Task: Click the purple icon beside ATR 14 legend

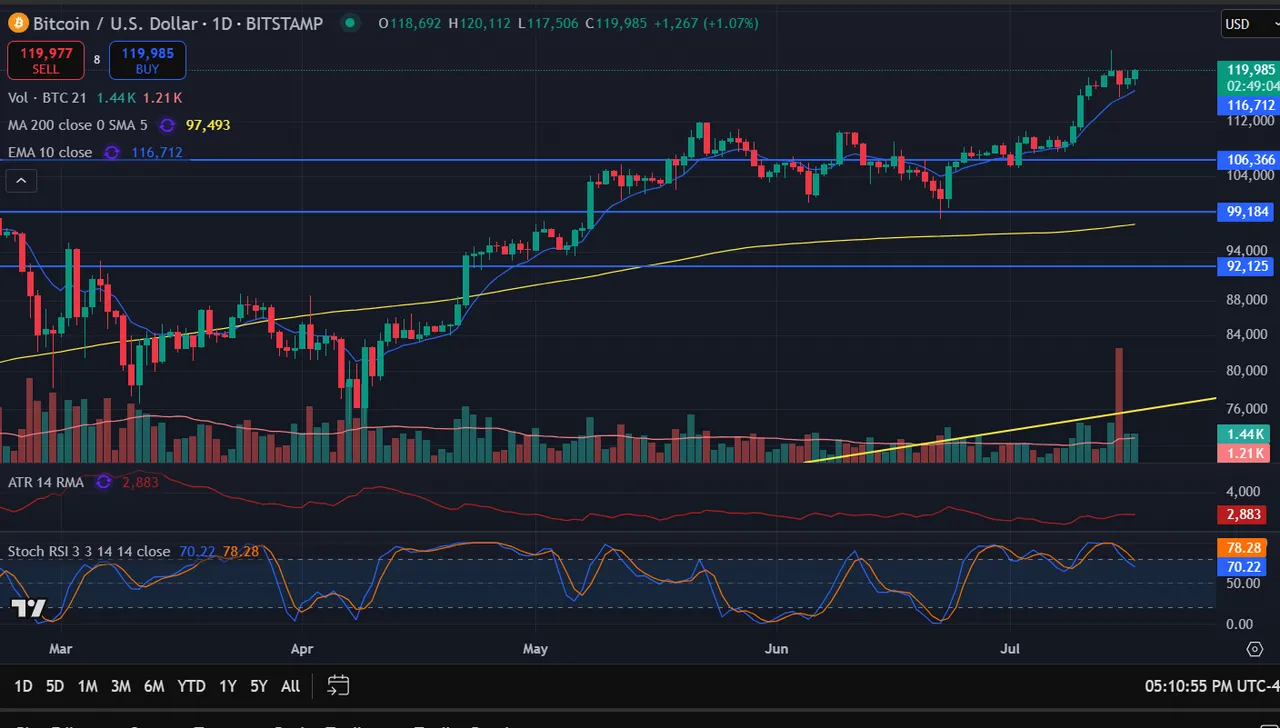Action: 103,482
